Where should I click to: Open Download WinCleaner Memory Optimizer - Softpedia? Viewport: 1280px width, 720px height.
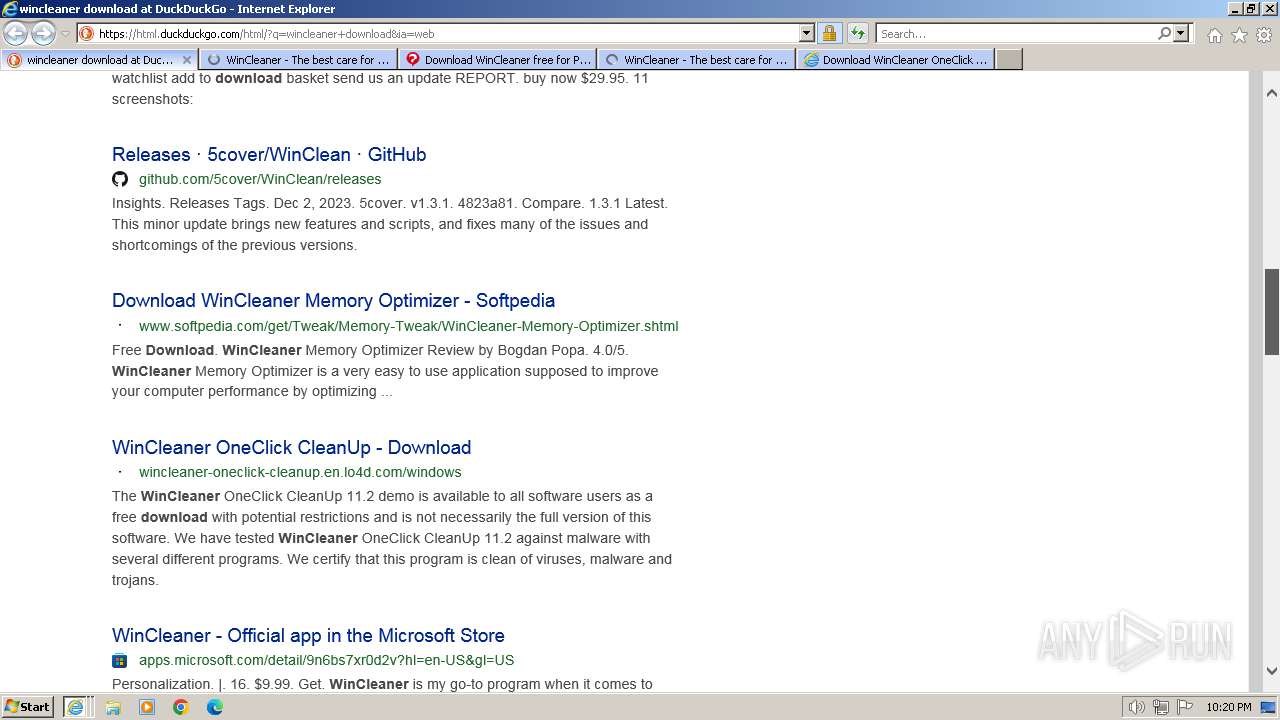click(x=333, y=300)
